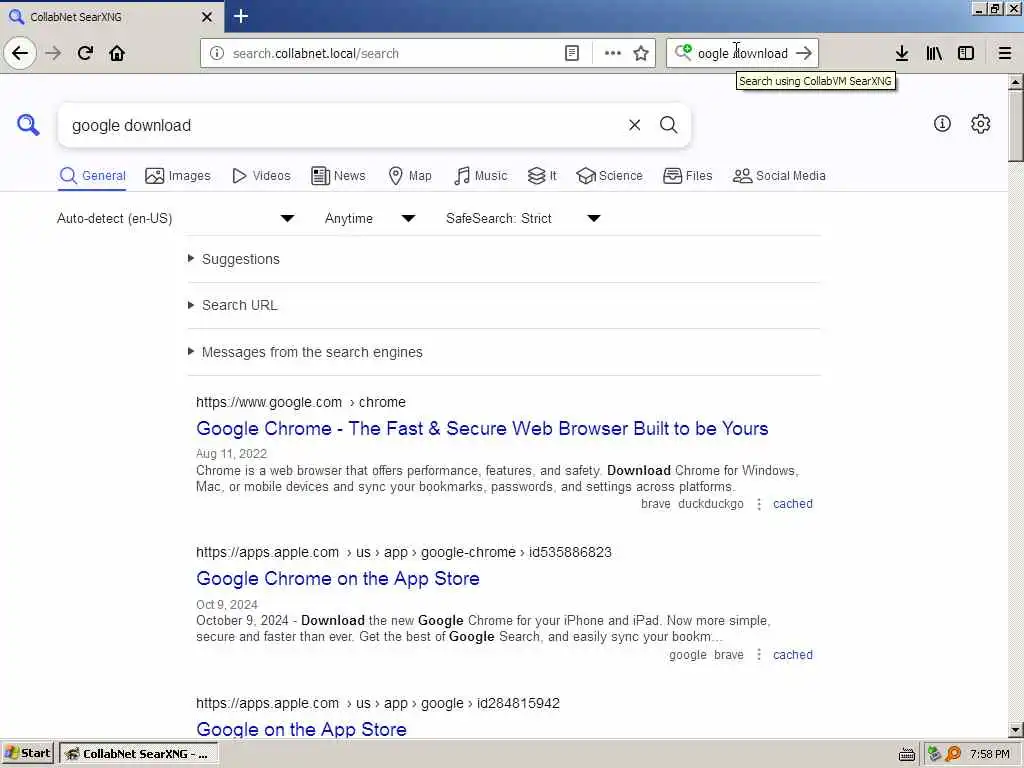Switch to the Files category tab
This screenshot has width=1024, height=768.
(x=688, y=176)
